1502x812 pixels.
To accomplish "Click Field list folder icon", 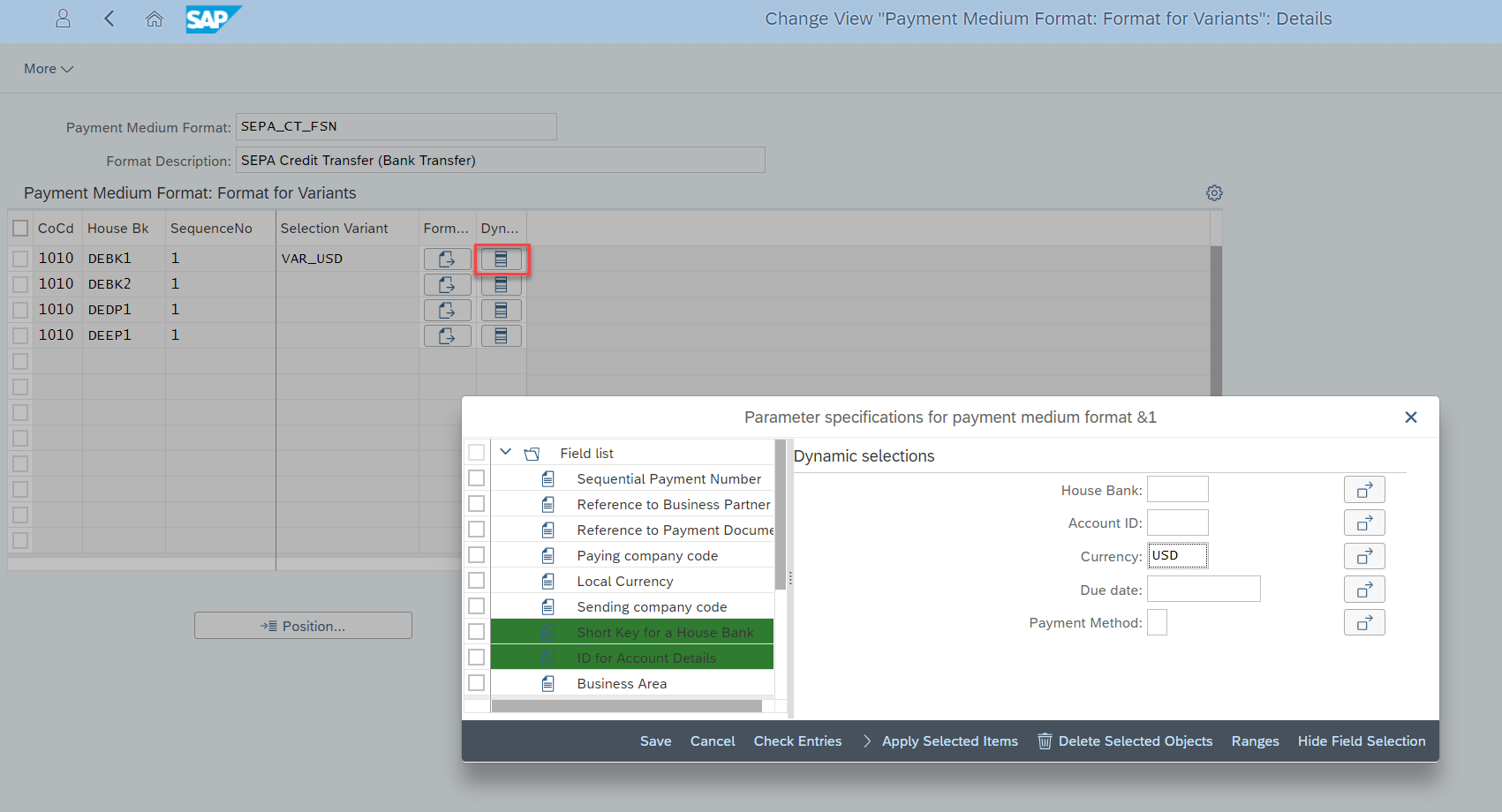I will pos(532,454).
